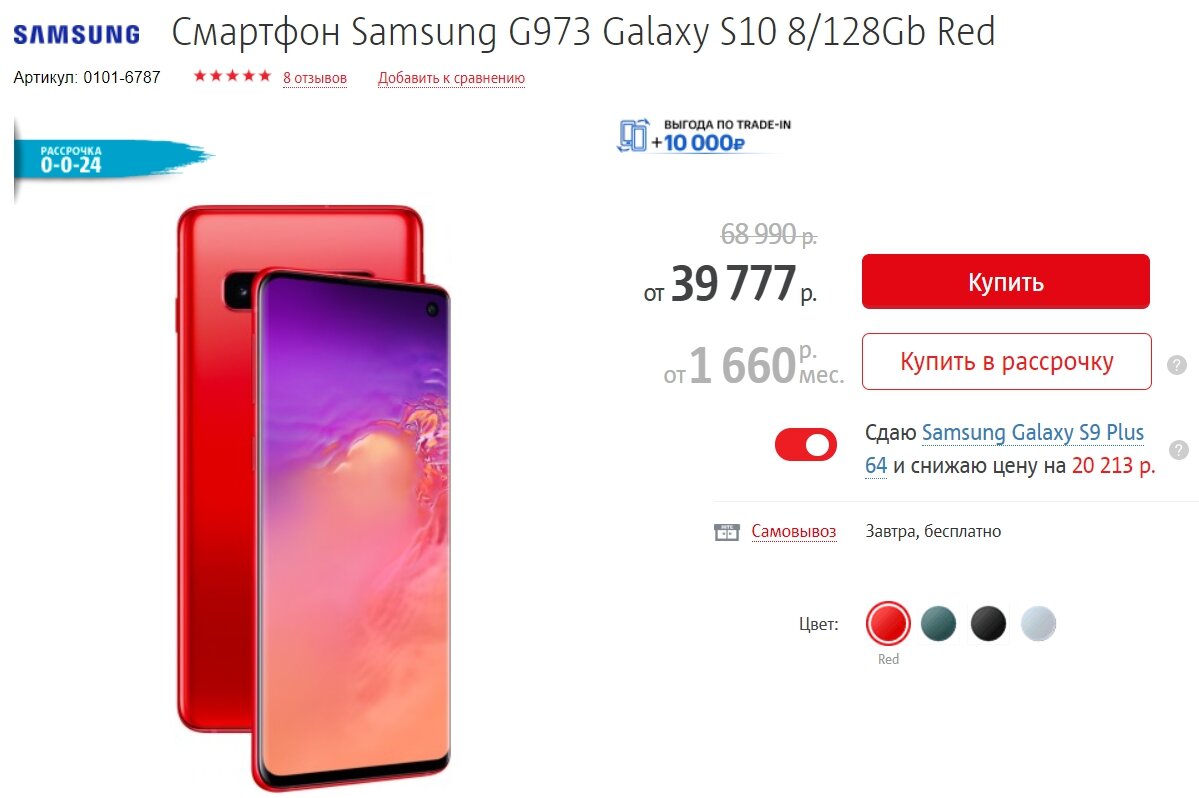
Task: Click the help icon beside trade-in offer
Action: click(1179, 449)
